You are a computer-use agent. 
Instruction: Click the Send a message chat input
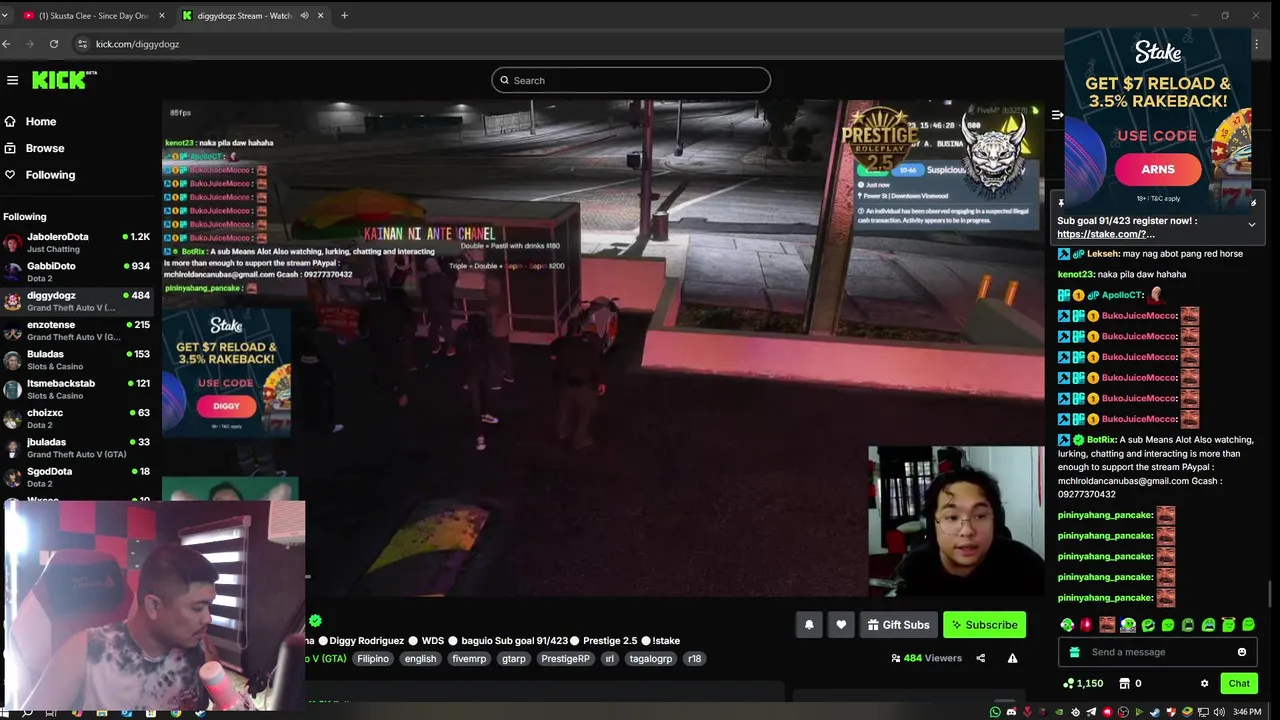coord(1158,652)
